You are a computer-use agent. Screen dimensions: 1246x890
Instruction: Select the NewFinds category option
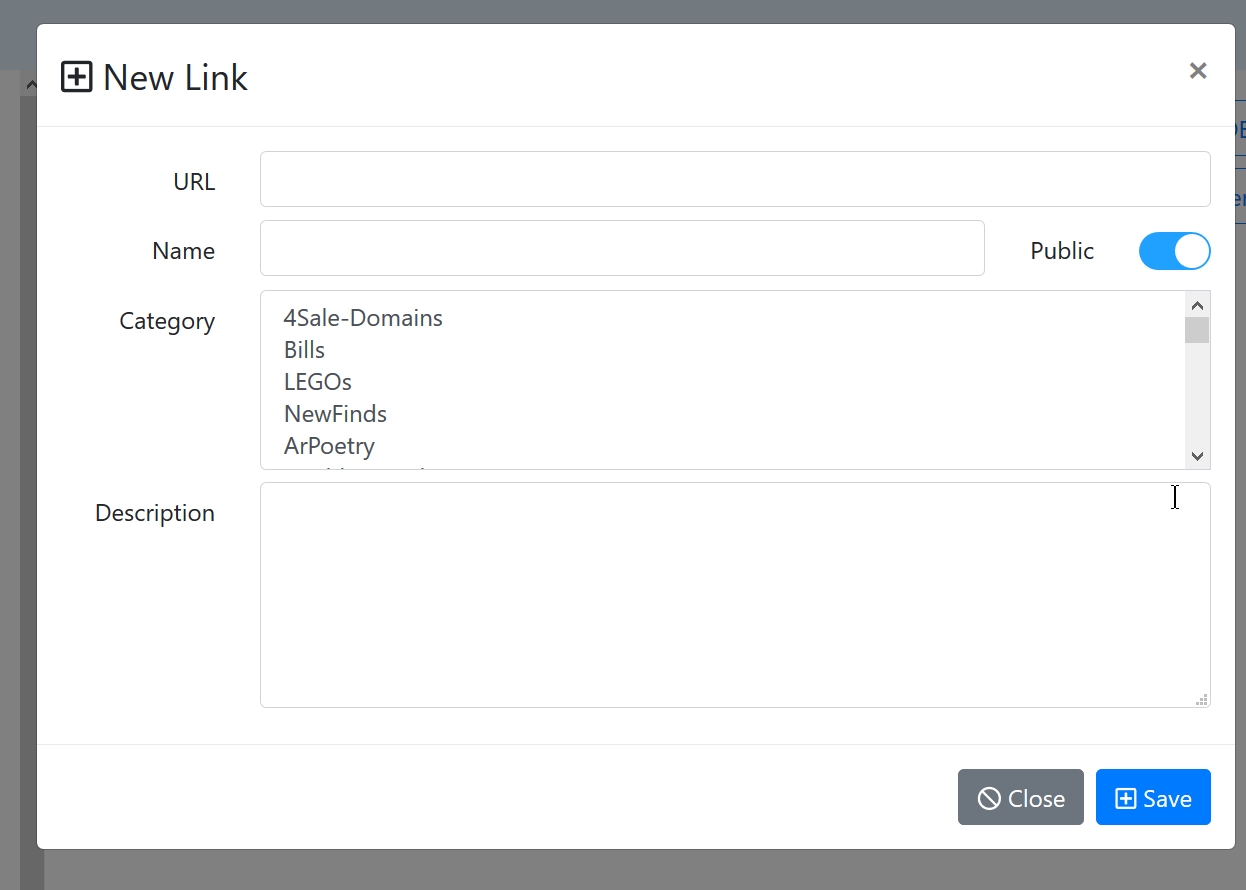click(335, 414)
